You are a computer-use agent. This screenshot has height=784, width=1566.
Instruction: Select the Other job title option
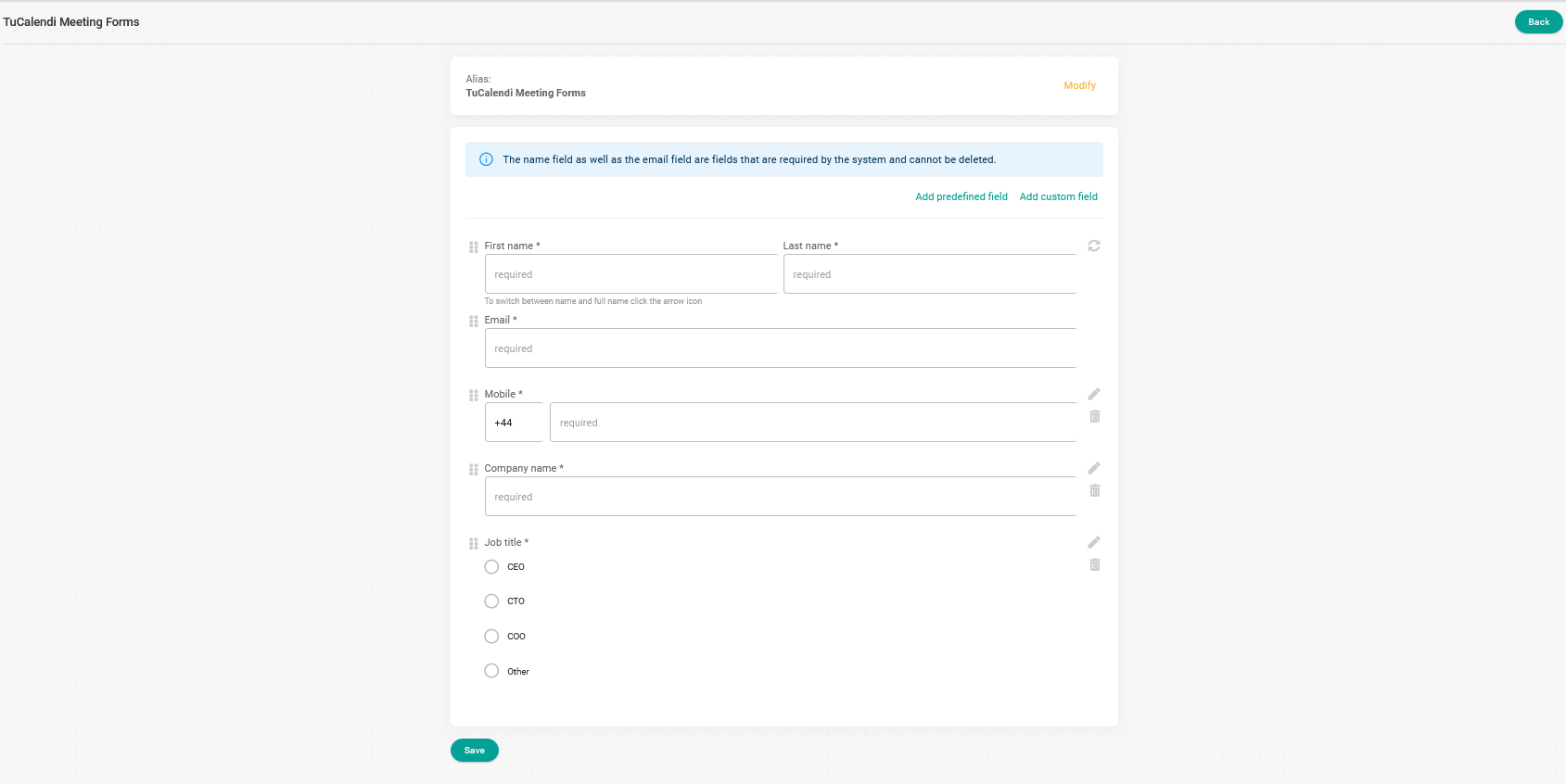(491, 671)
